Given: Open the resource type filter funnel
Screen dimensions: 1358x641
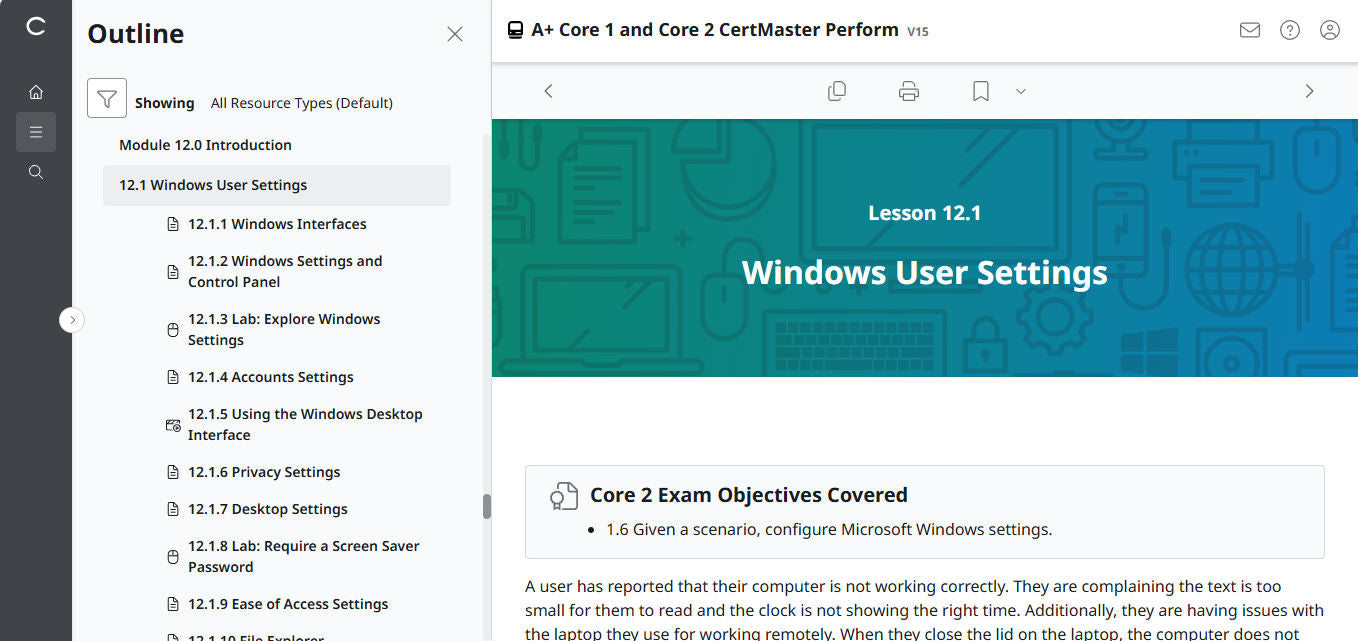Looking at the screenshot, I should (107, 98).
